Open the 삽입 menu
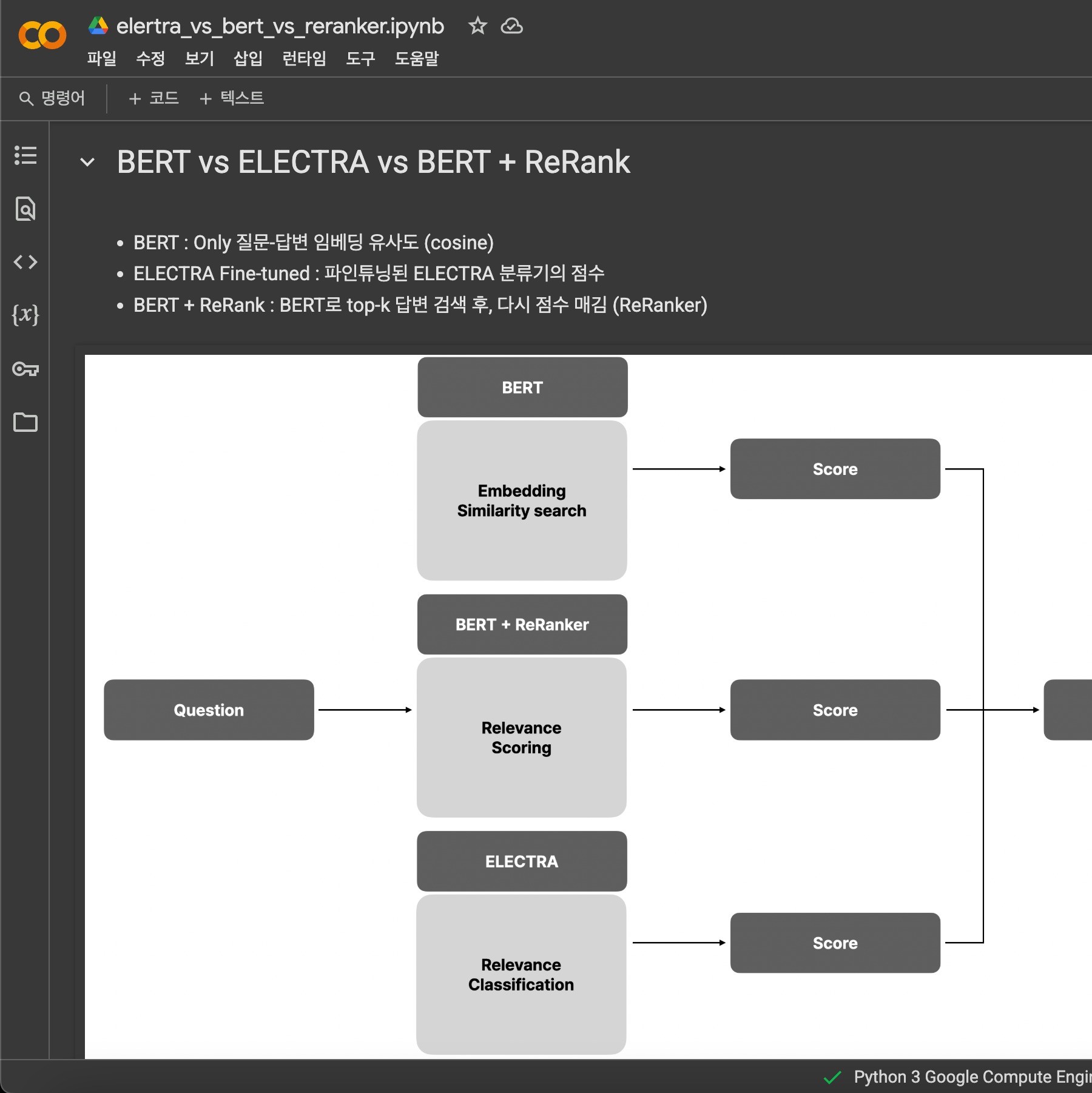Viewport: 1092px width, 1093px height. [248, 59]
